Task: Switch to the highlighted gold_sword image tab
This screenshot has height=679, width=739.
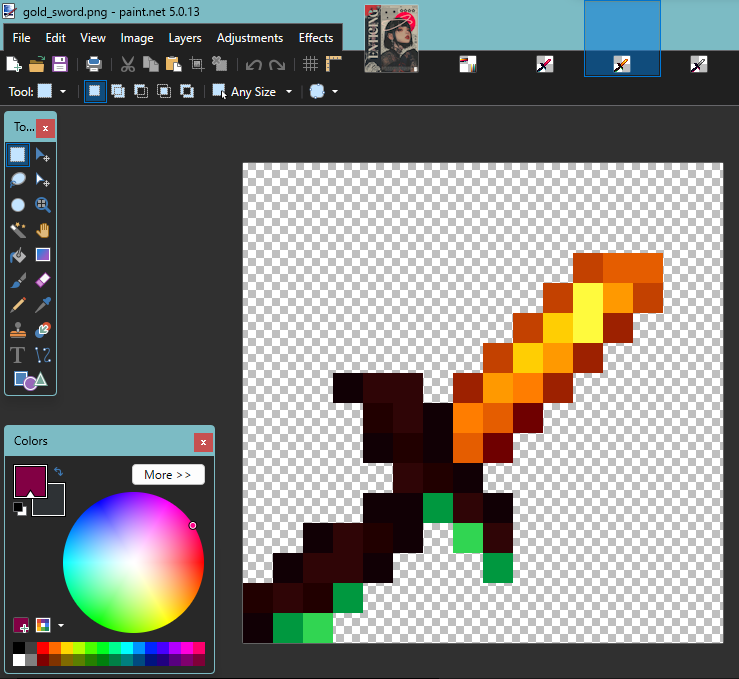Action: click(x=622, y=39)
